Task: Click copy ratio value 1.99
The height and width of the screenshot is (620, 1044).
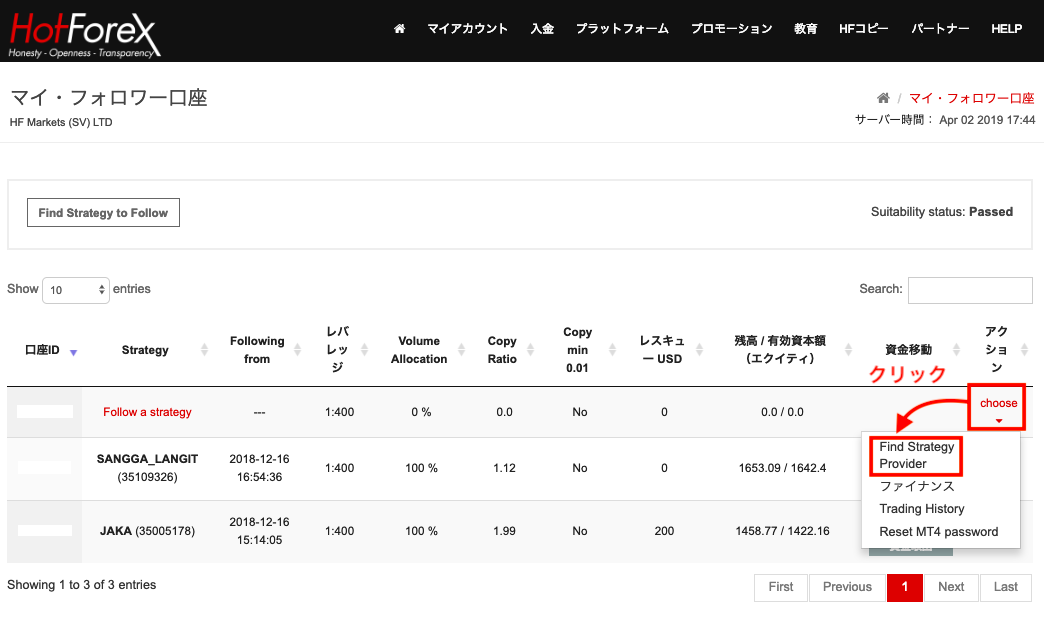Action: [504, 531]
